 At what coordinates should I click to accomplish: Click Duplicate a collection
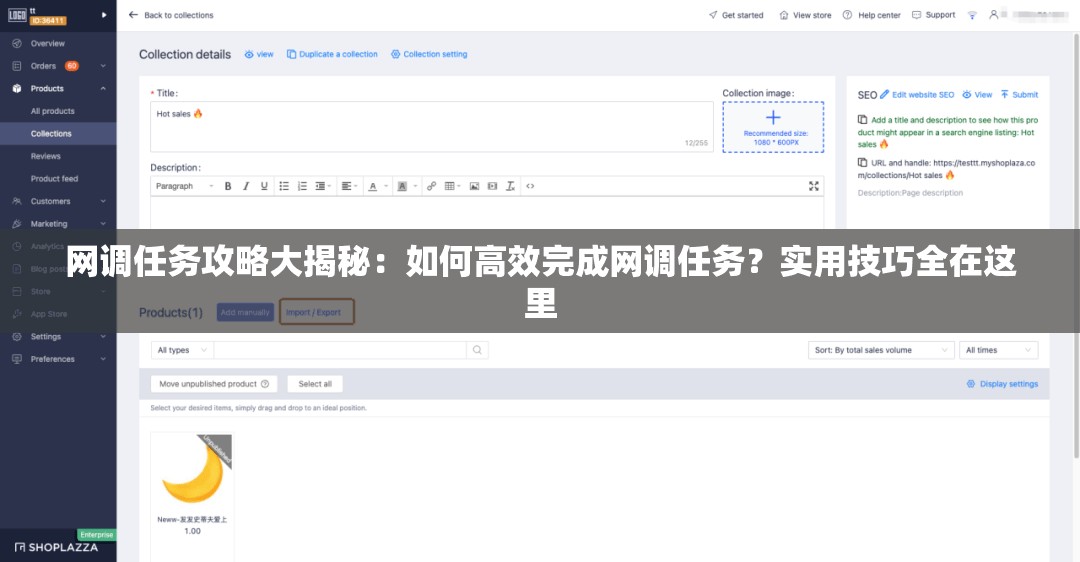click(x=332, y=54)
